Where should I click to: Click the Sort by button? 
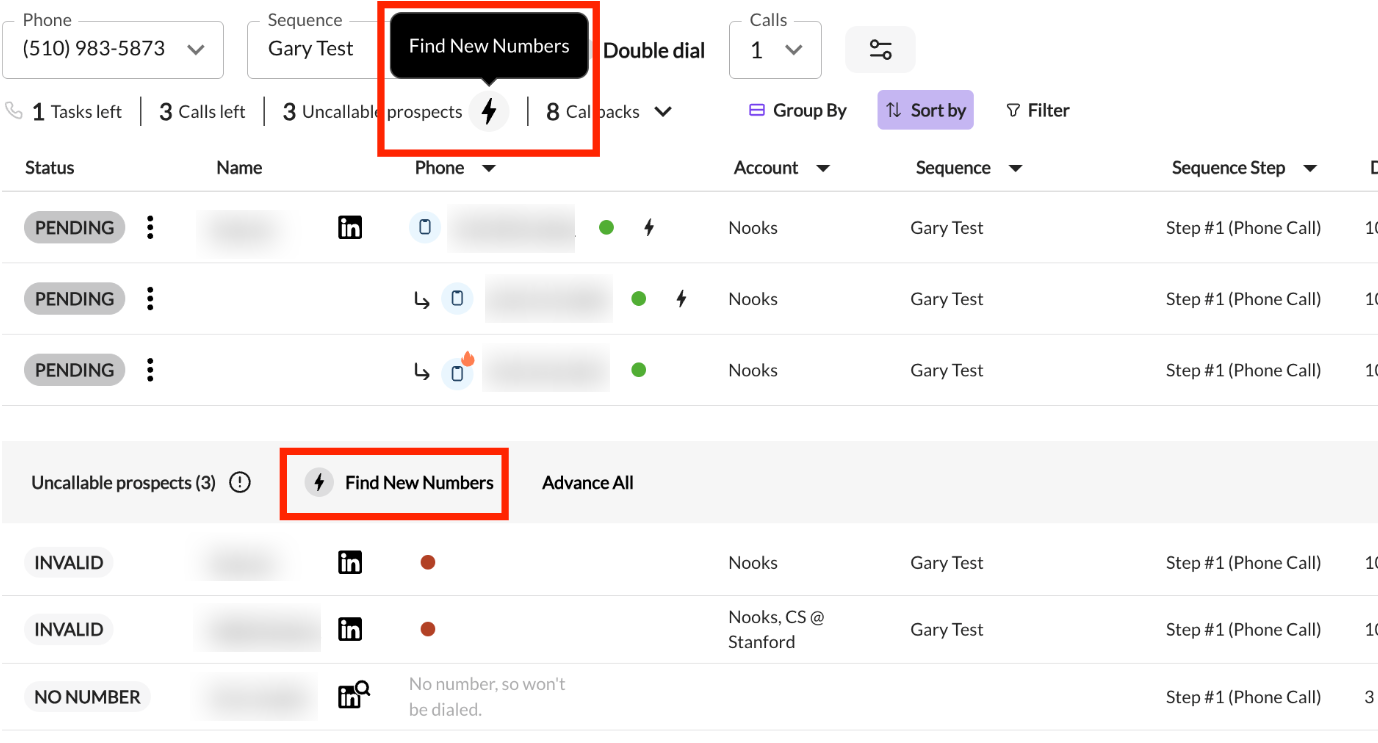926,110
